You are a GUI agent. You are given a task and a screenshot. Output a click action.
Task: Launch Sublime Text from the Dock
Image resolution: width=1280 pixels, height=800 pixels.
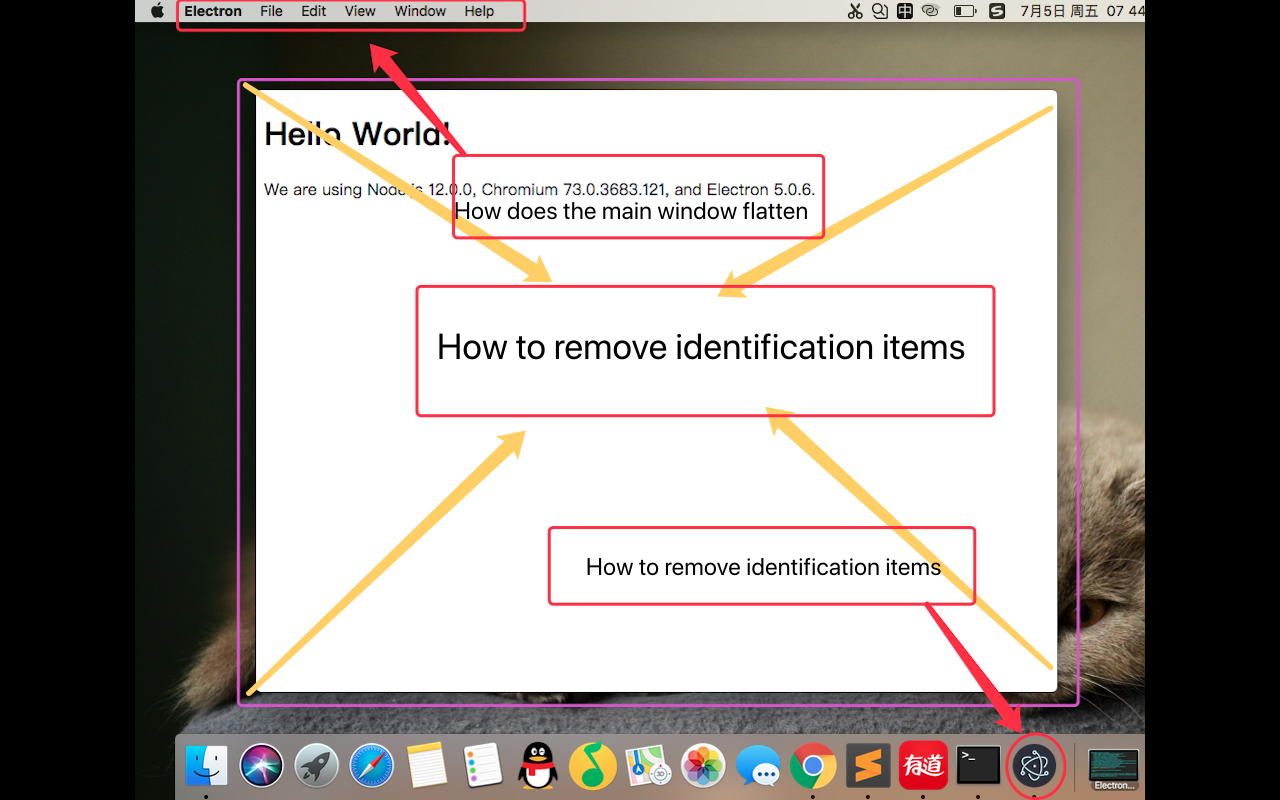pyautogui.click(x=868, y=765)
